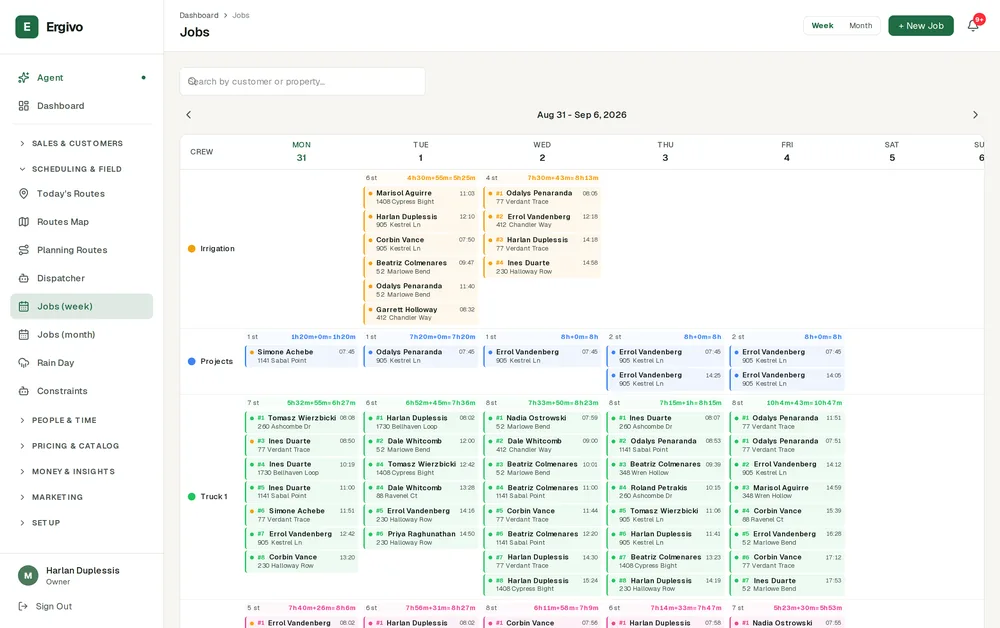Image resolution: width=1000 pixels, height=628 pixels.
Task: Focus the customer or property search field
Action: pyautogui.click(x=302, y=82)
